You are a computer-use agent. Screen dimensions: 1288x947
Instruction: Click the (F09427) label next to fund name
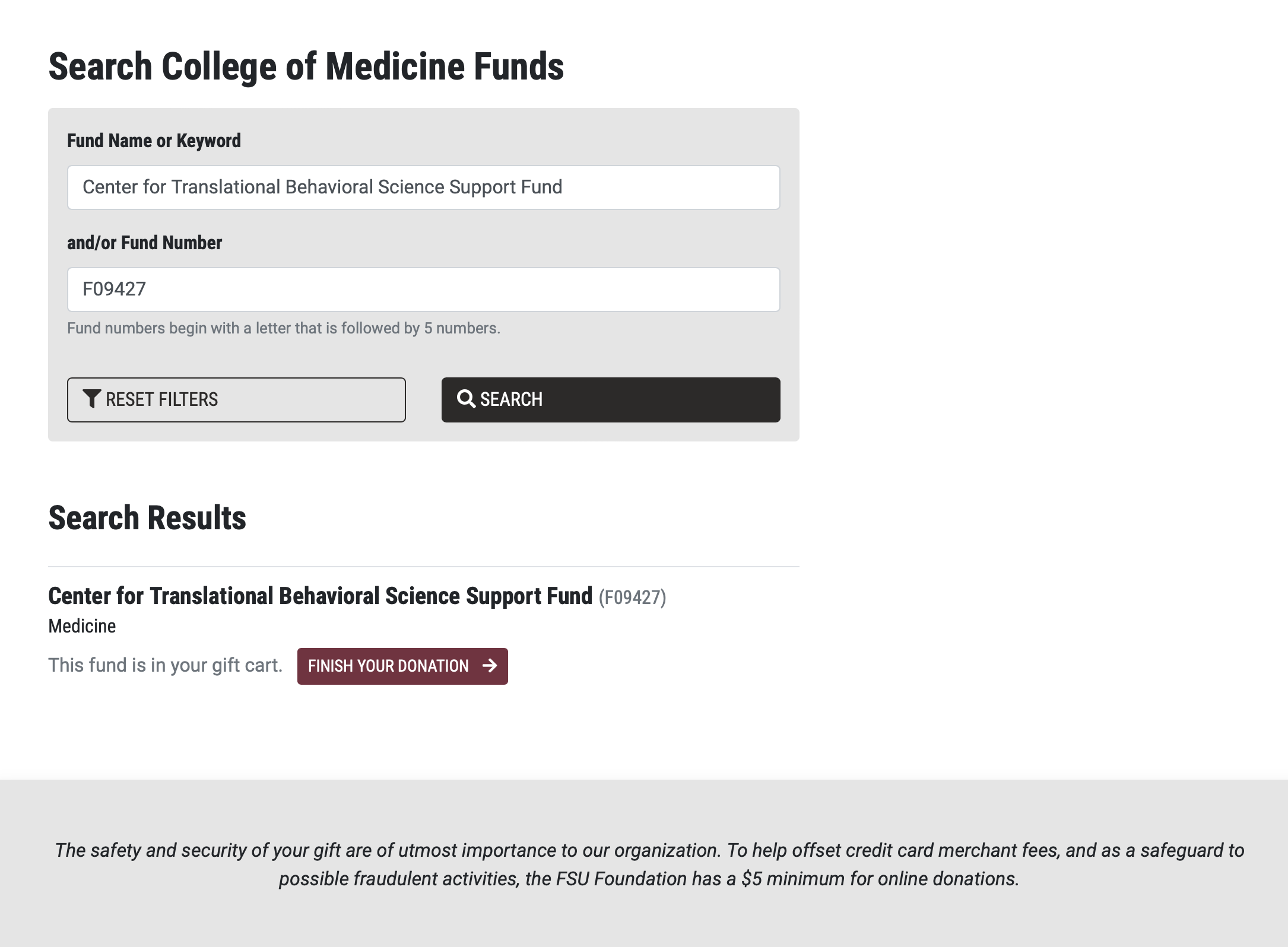point(633,597)
